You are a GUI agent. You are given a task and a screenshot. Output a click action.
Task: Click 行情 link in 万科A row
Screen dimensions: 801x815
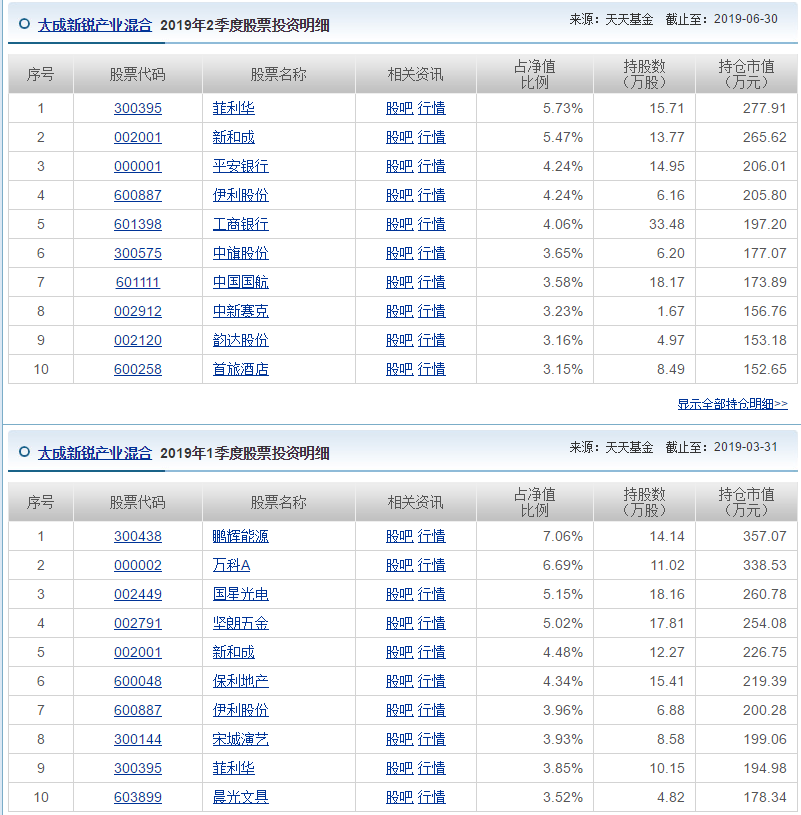[x=431, y=566]
